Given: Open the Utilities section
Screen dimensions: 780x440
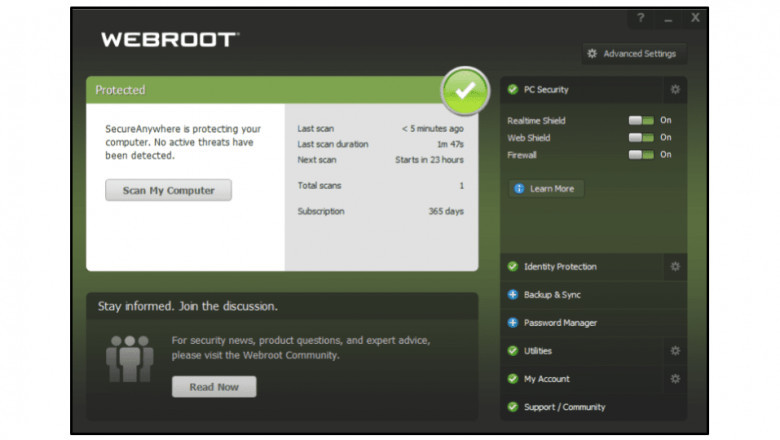Looking at the screenshot, I should click(537, 351).
